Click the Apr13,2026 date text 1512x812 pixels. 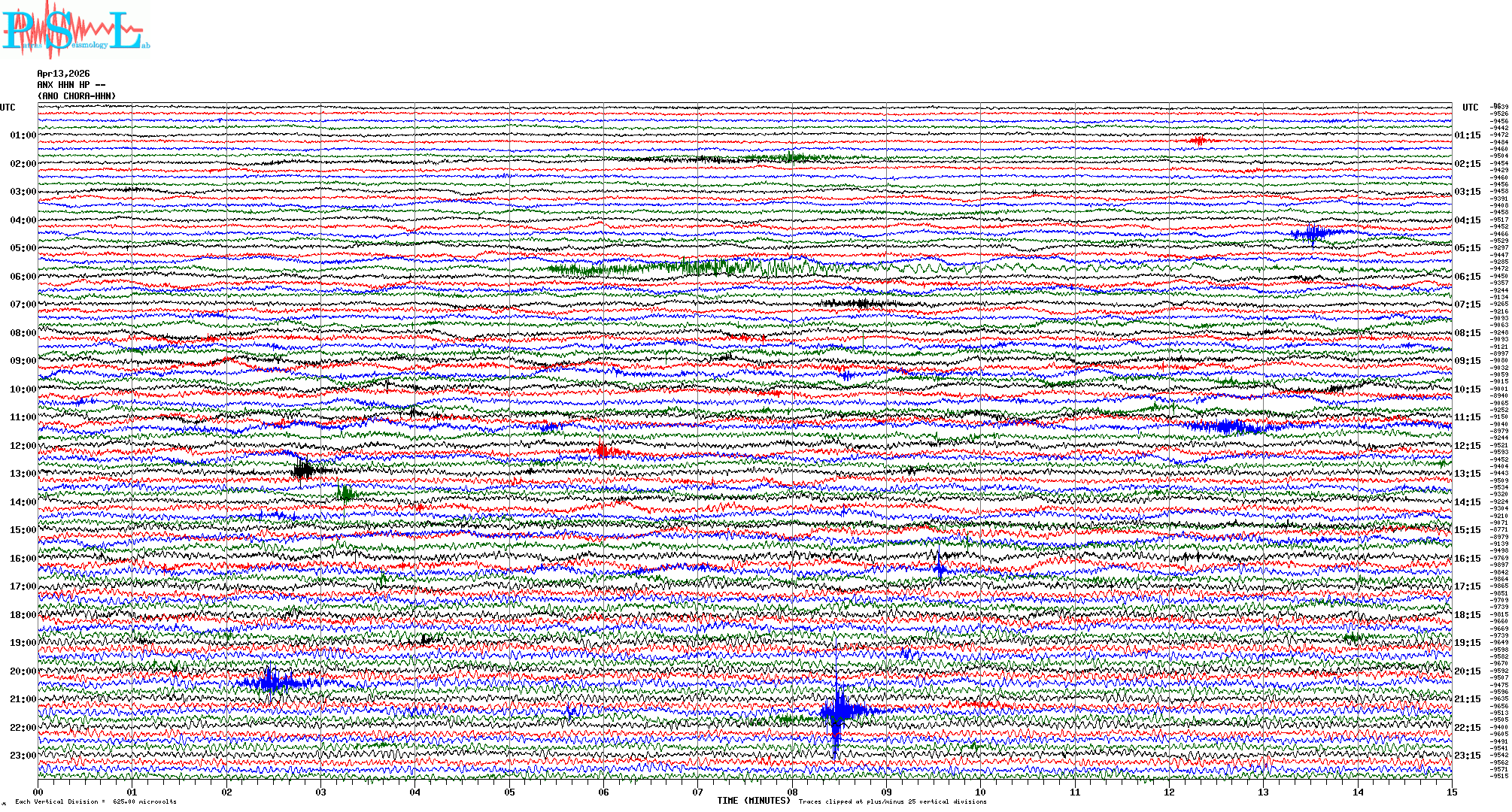click(x=63, y=74)
